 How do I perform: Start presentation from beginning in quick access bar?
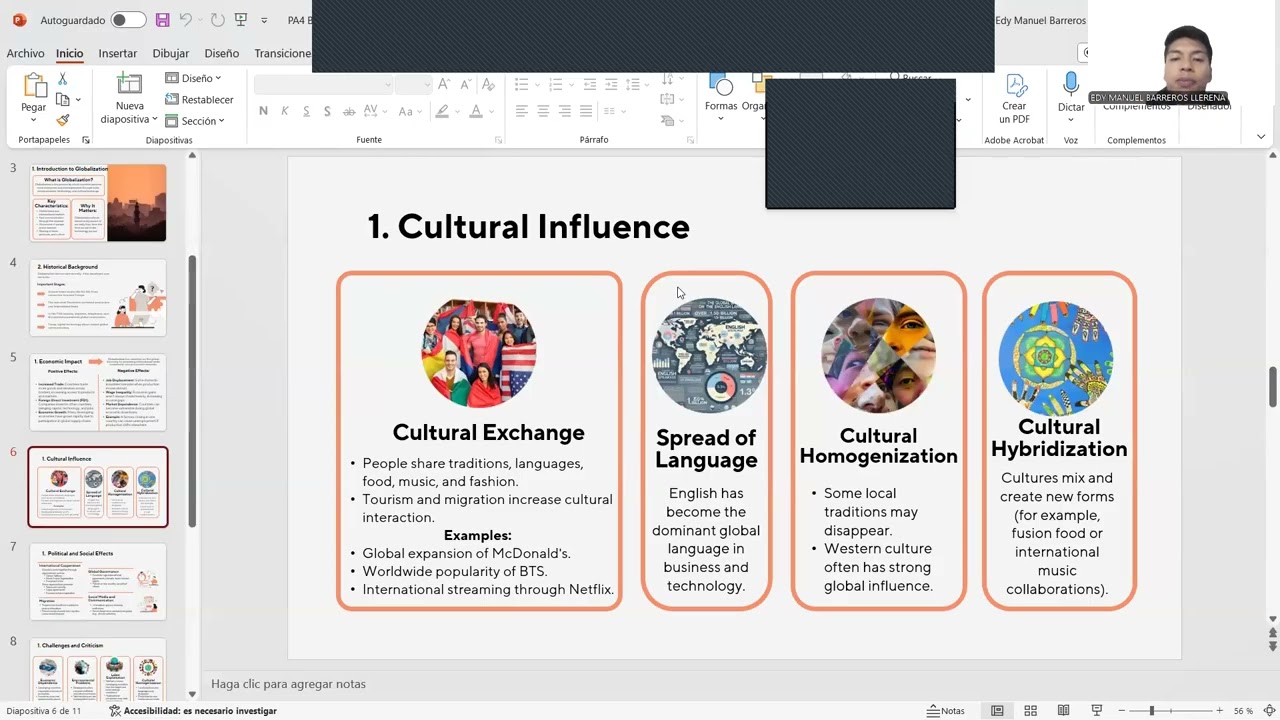(x=241, y=20)
